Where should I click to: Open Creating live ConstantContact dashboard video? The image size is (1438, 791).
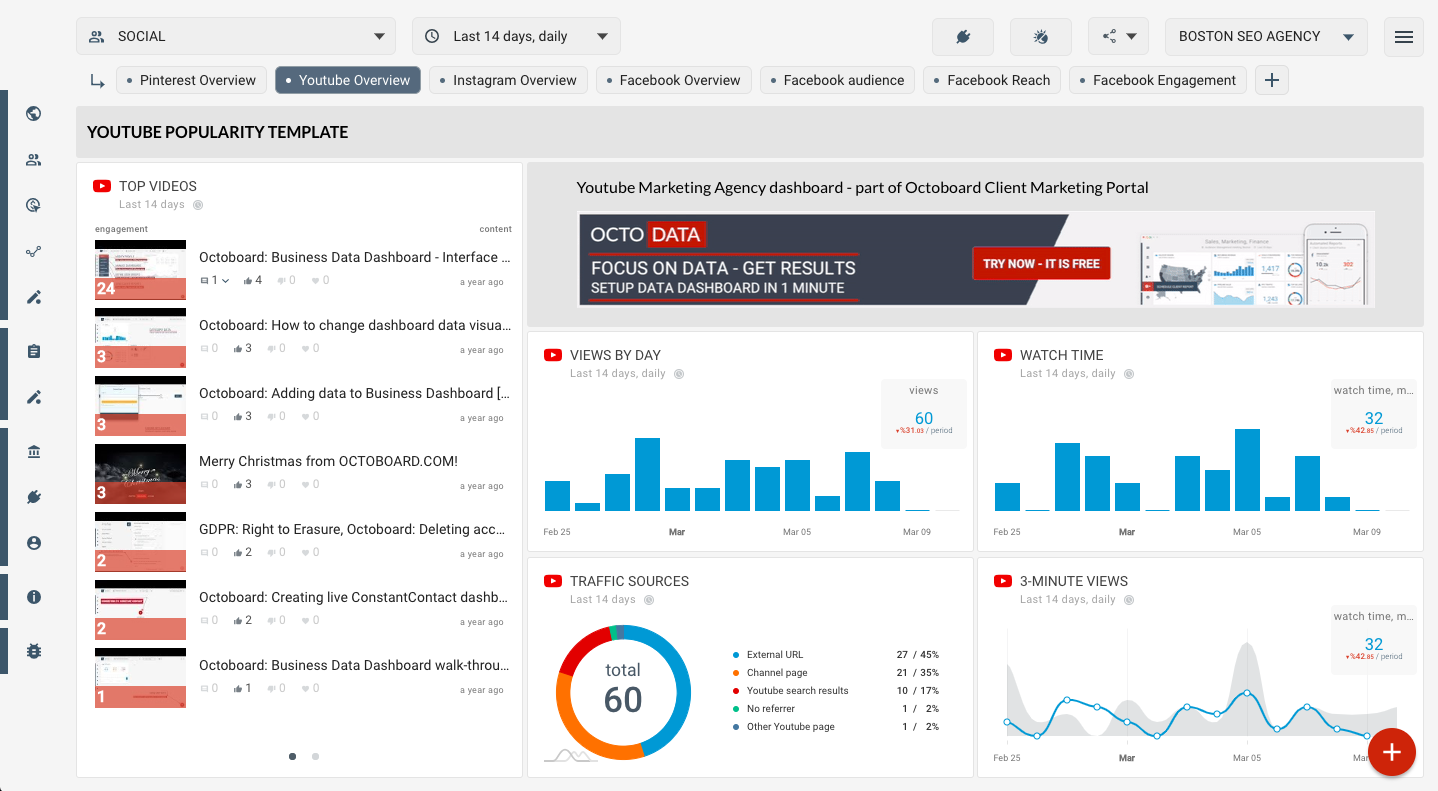[x=355, y=597]
